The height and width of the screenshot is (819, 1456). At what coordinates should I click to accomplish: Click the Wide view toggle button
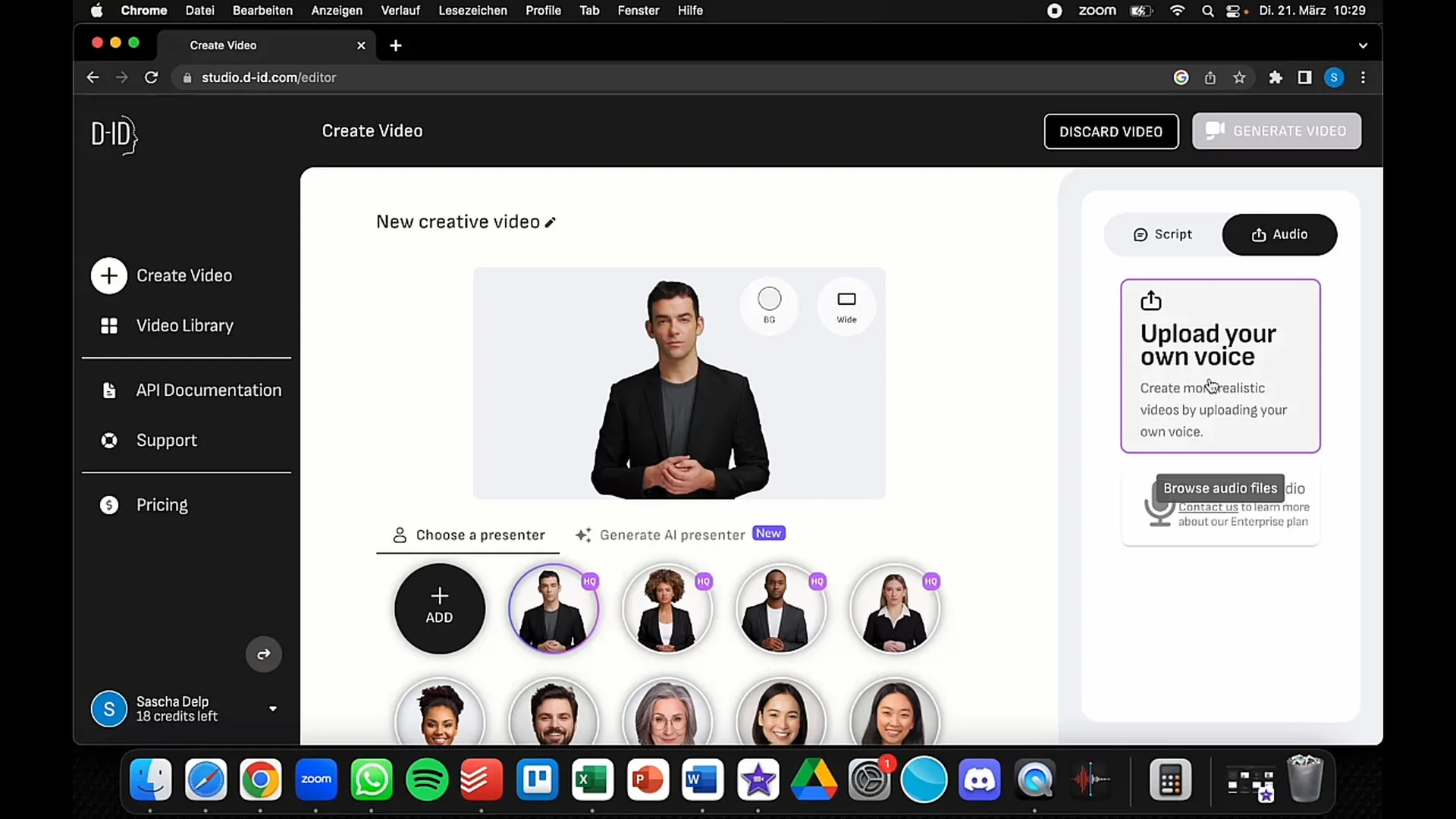pyautogui.click(x=847, y=305)
